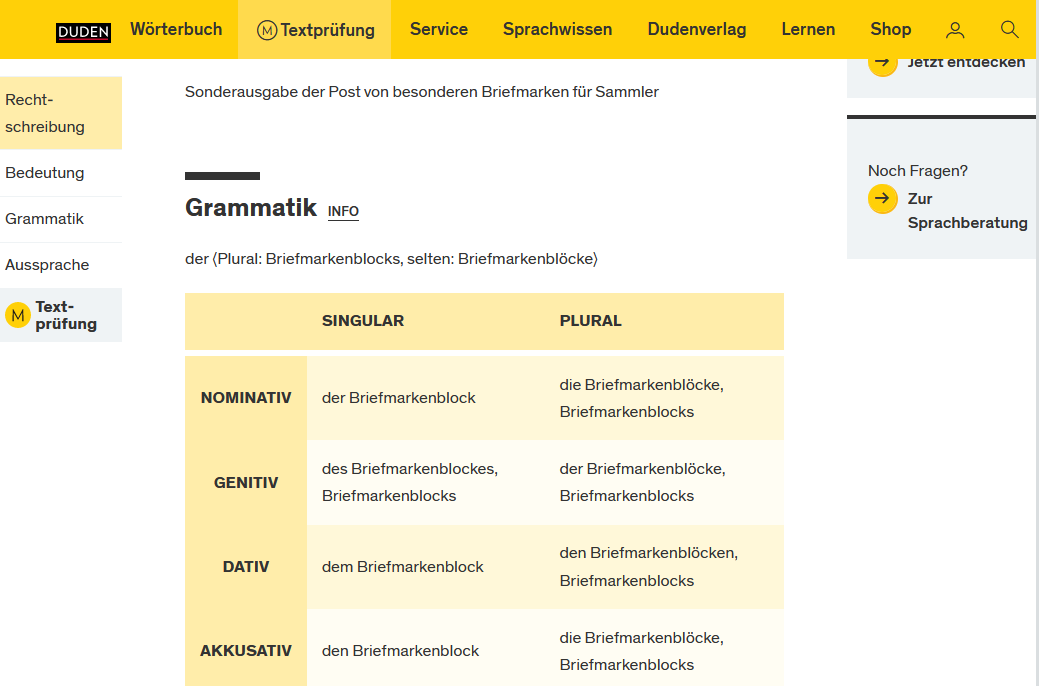The height and width of the screenshot is (686, 1039).
Task: Select Grammatik in the left sidebar
Action: (45, 219)
